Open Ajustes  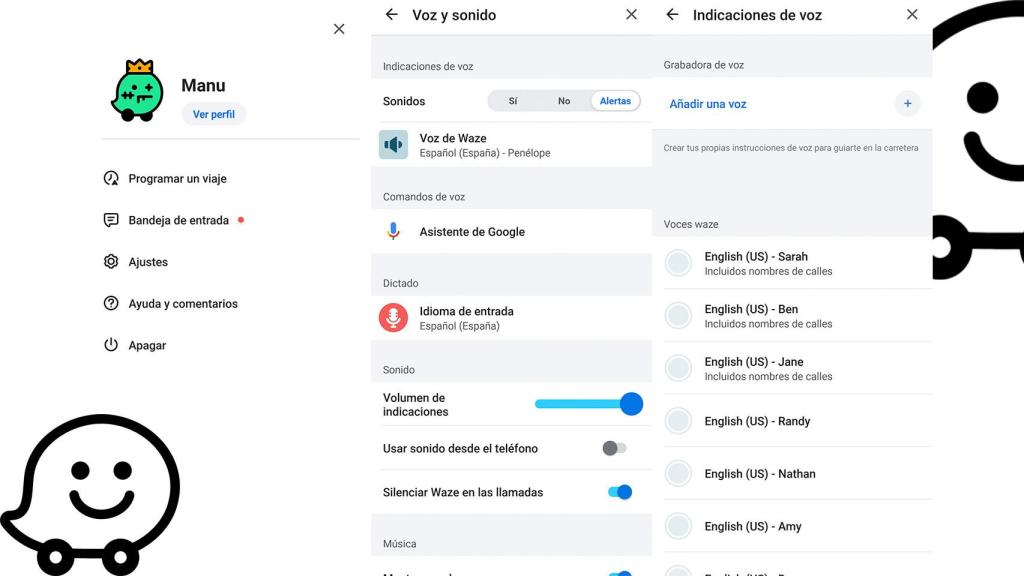[x=148, y=262]
